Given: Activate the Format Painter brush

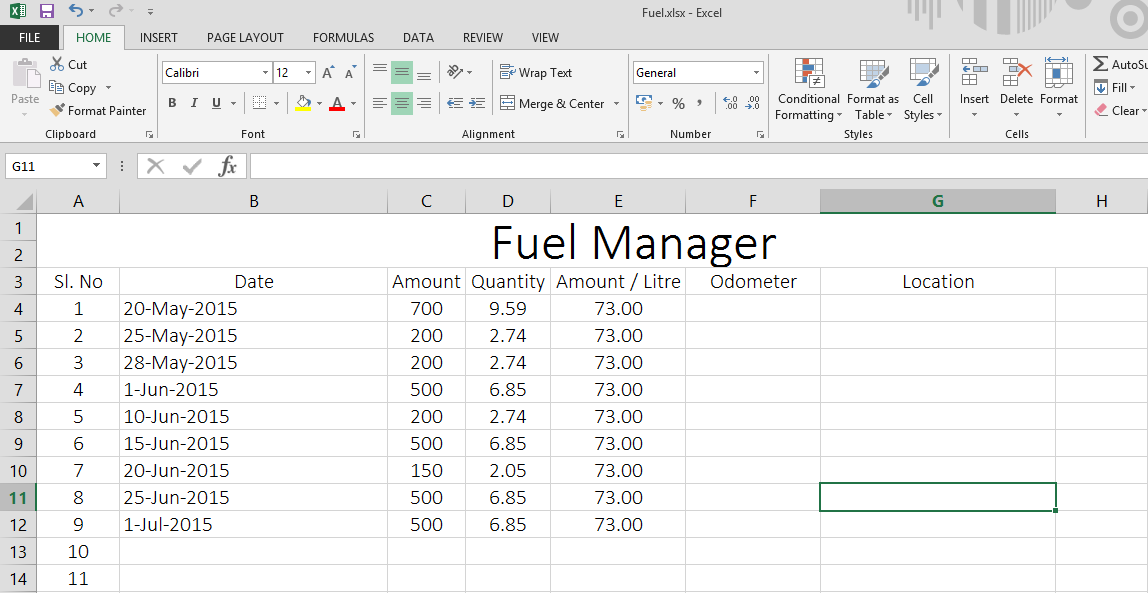Looking at the screenshot, I should pyautogui.click(x=57, y=111).
